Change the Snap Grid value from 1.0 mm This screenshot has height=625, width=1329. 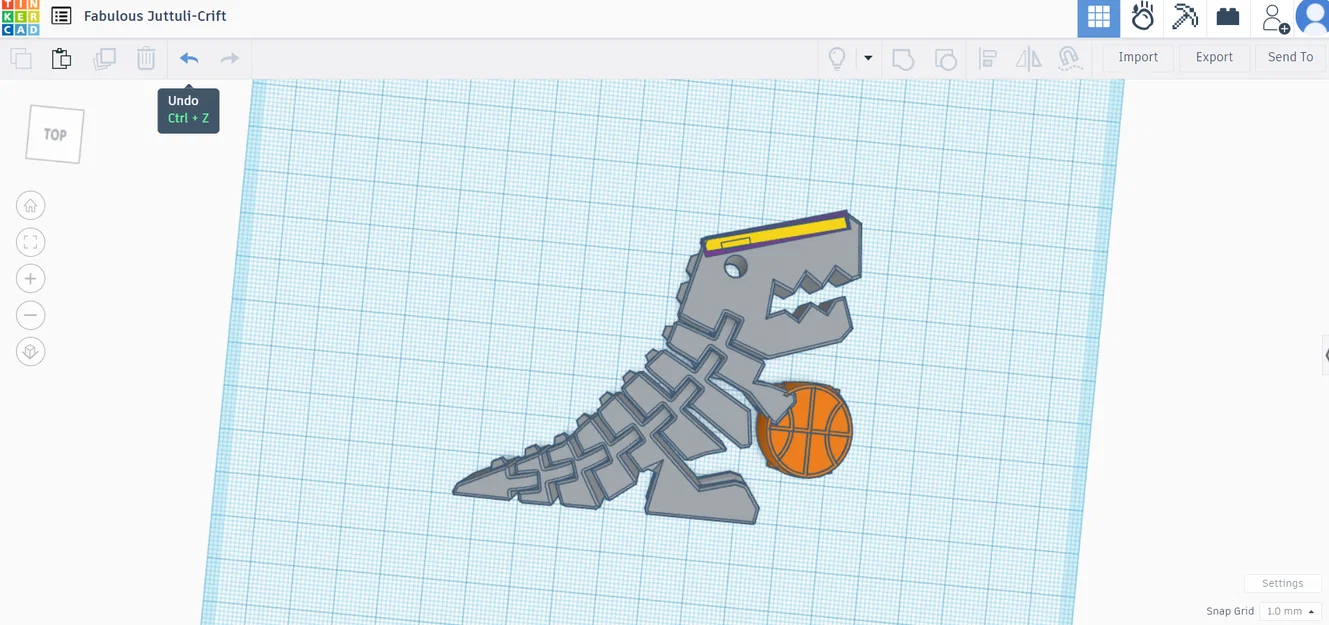(x=1289, y=610)
